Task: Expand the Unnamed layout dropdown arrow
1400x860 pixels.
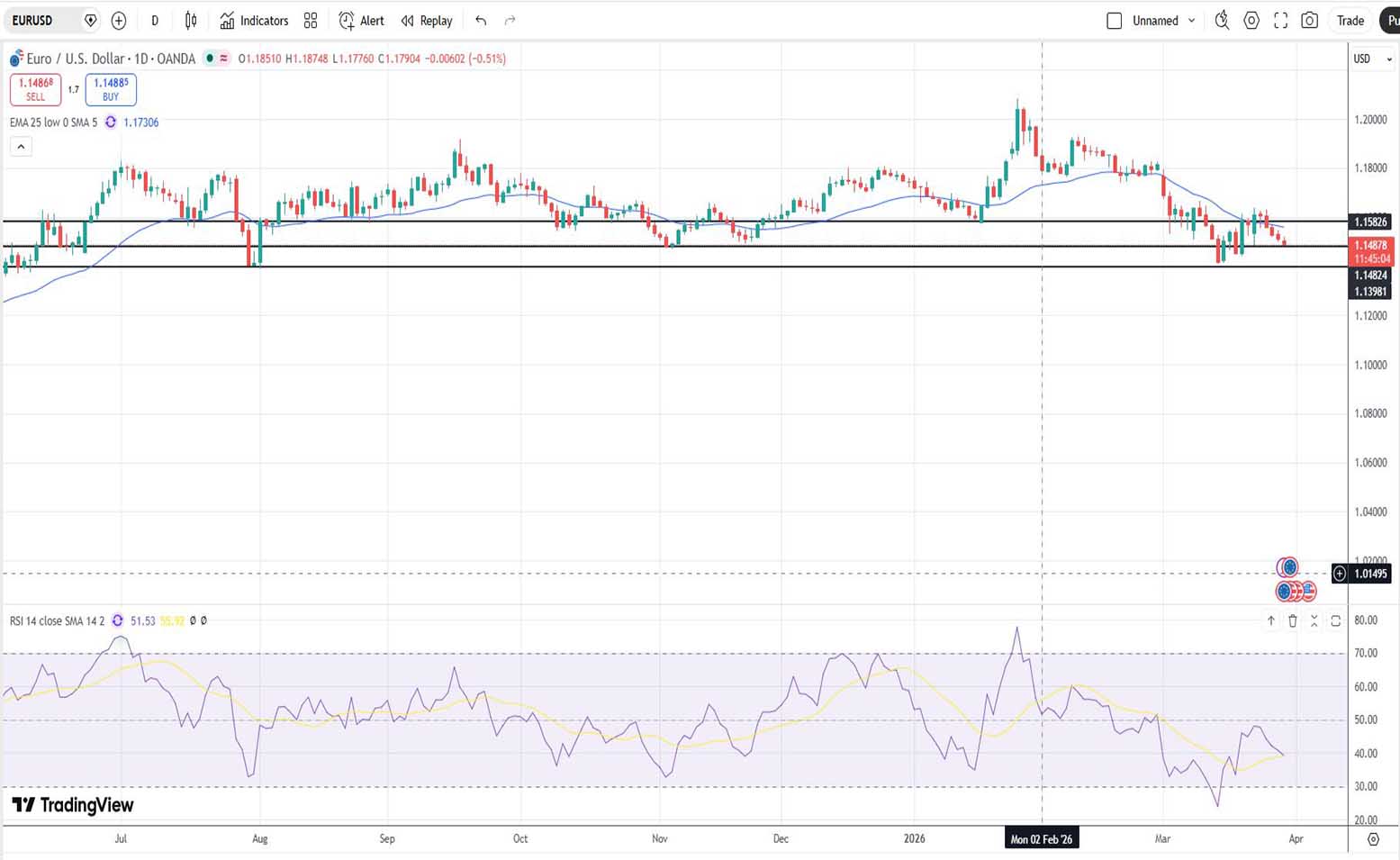Action: point(1192,21)
